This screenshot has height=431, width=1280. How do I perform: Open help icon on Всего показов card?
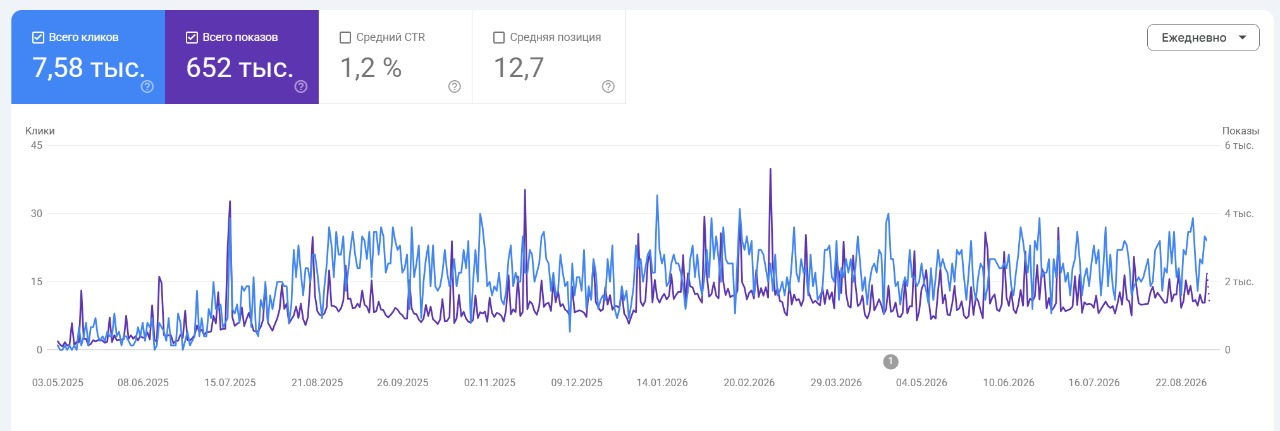[300, 87]
